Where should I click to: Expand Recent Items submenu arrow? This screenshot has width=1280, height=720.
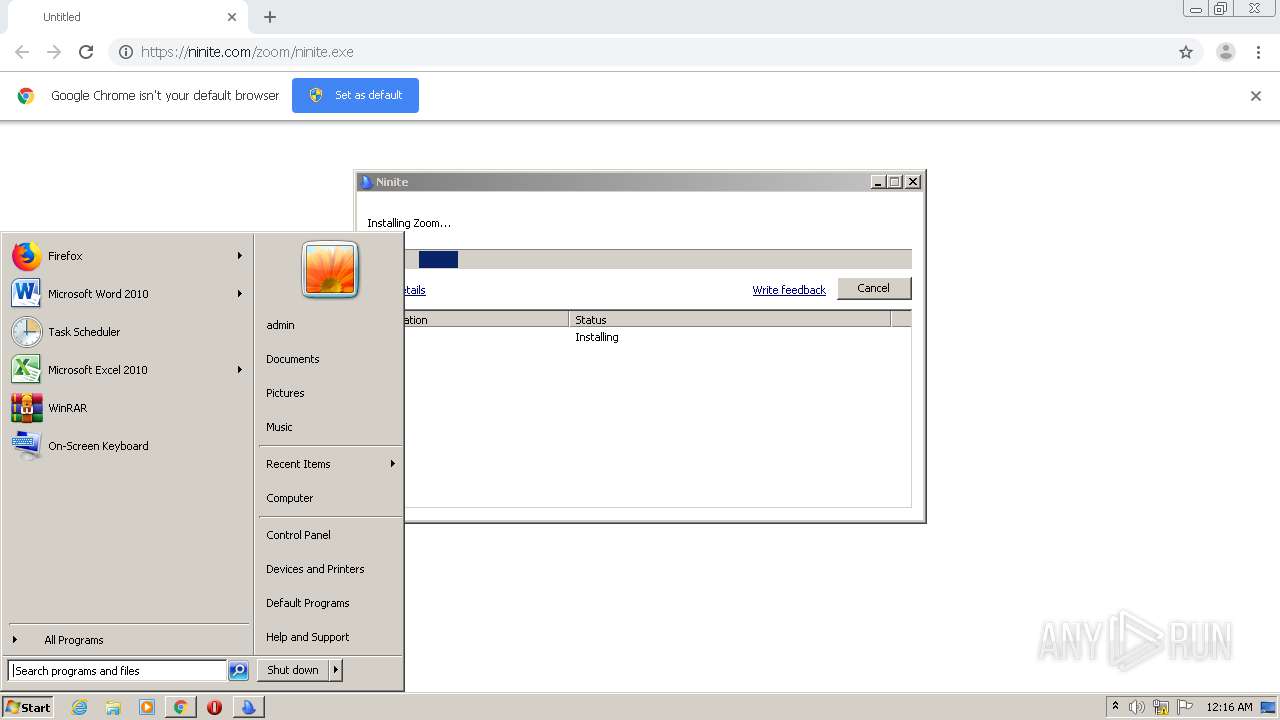tap(393, 464)
